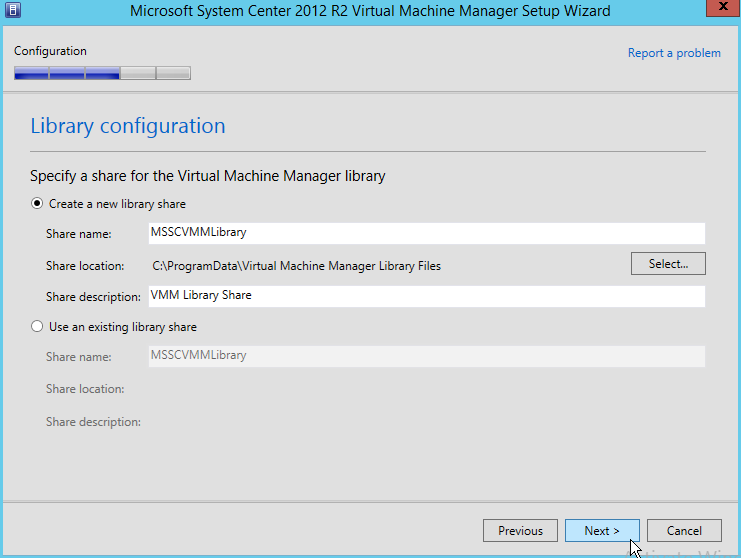The width and height of the screenshot is (741, 558).
Task: Click the new share name field MSSCVMMLibrary
Action: [x=426, y=233]
